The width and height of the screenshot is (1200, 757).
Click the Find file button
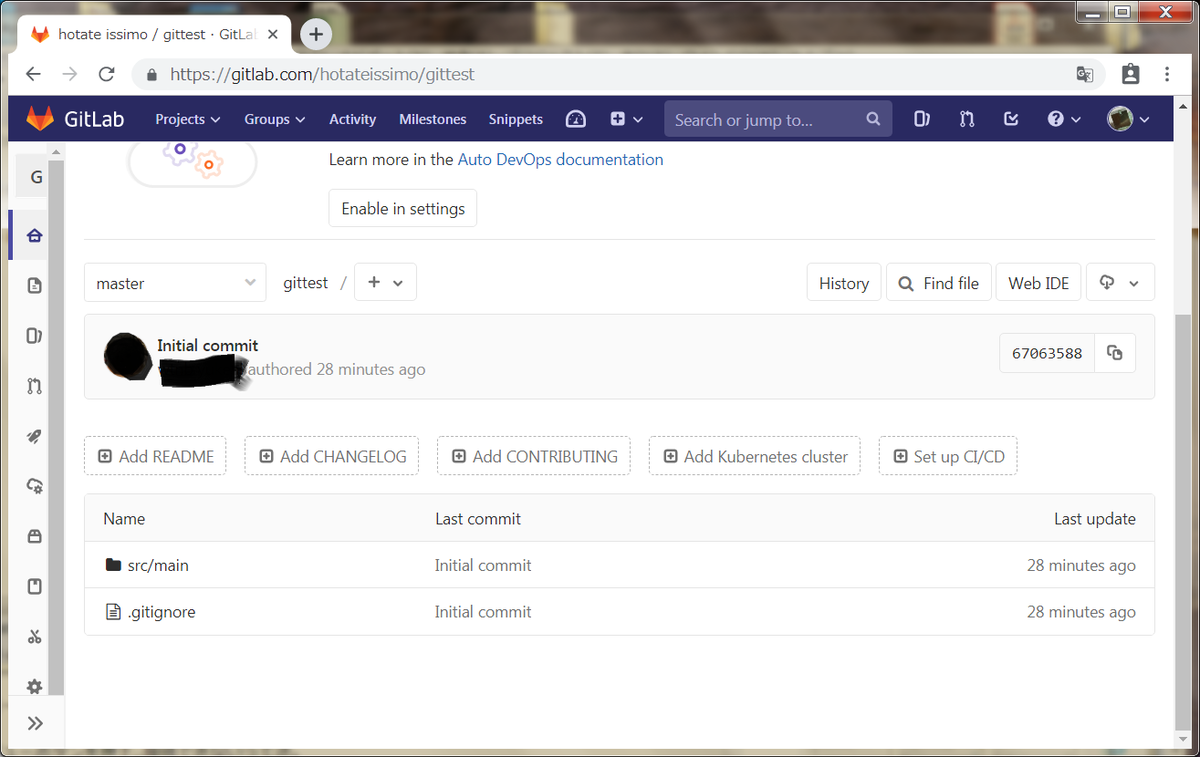pos(938,283)
